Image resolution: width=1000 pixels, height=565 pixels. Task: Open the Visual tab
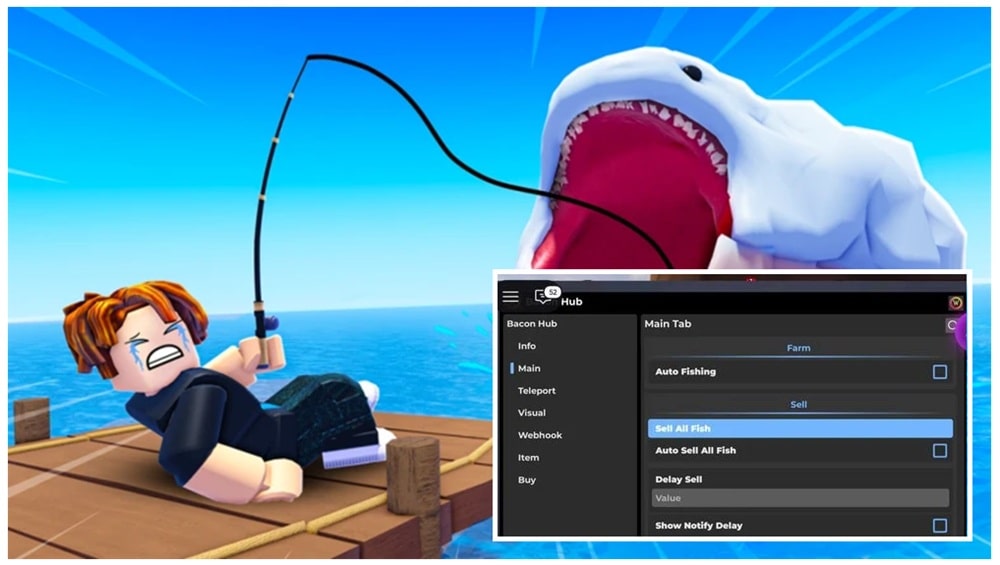coord(532,413)
